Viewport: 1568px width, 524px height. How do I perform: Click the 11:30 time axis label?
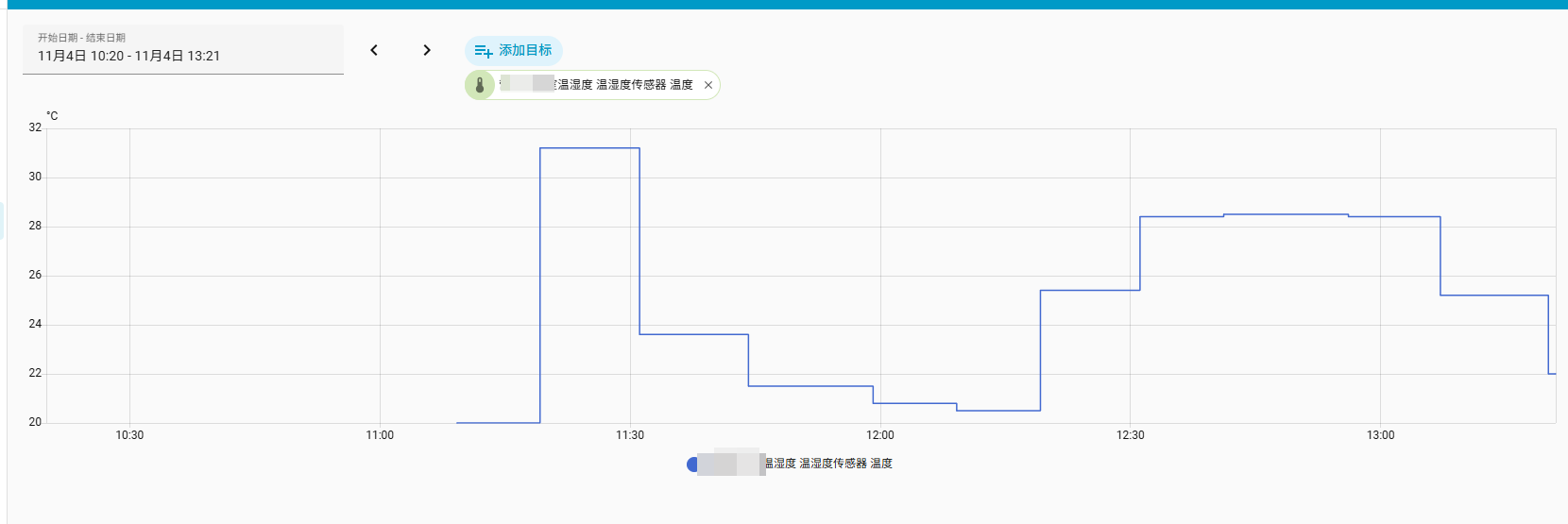point(630,435)
